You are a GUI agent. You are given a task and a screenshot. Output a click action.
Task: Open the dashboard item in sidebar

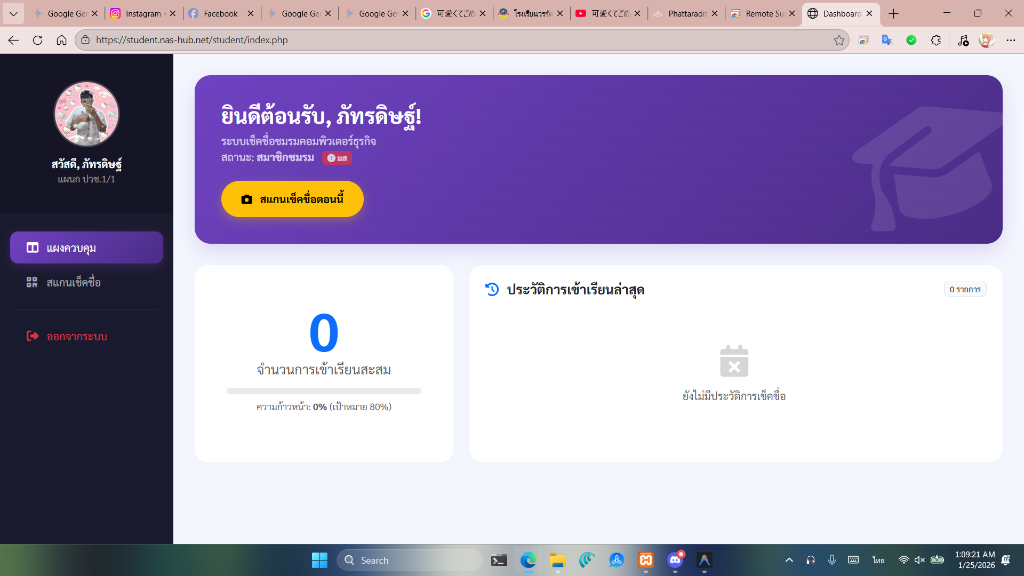click(86, 248)
